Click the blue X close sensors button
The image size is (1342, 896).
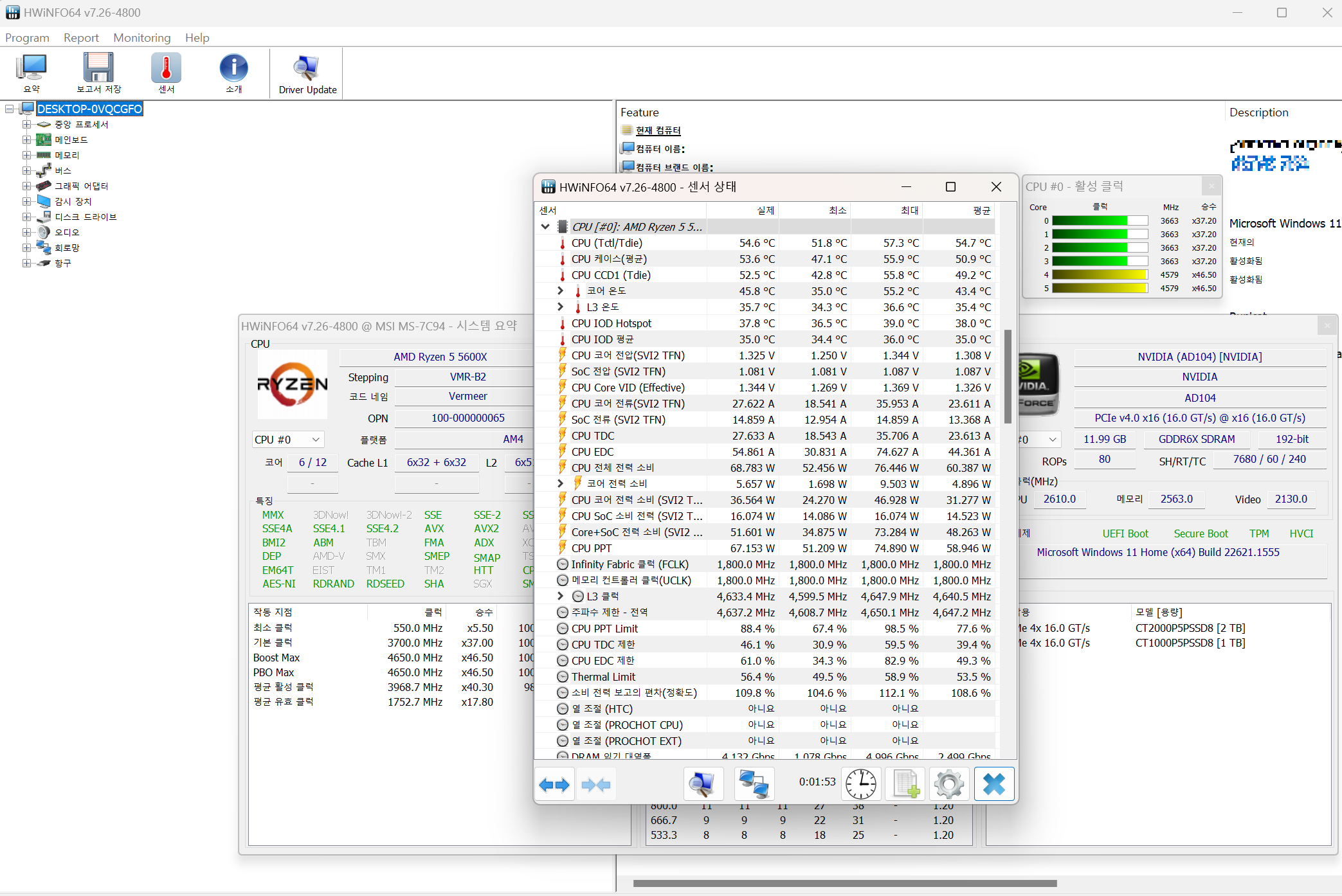(x=993, y=784)
